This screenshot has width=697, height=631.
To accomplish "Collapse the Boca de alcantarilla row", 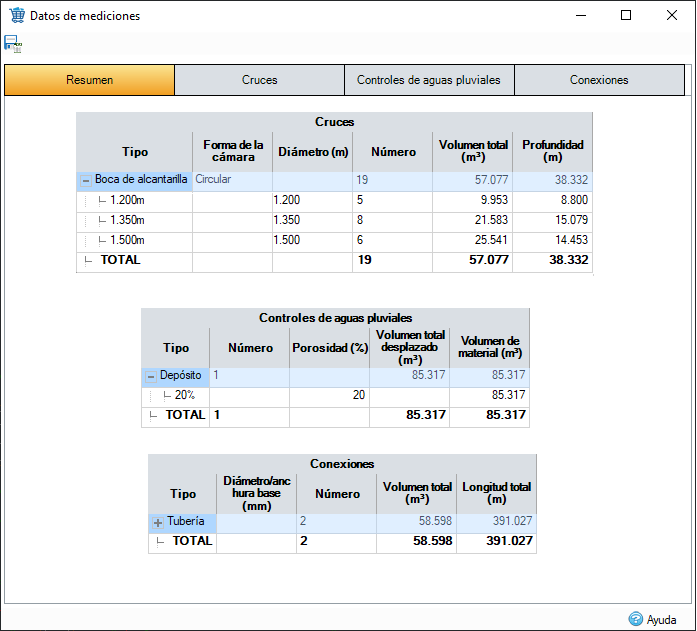I will [86, 180].
